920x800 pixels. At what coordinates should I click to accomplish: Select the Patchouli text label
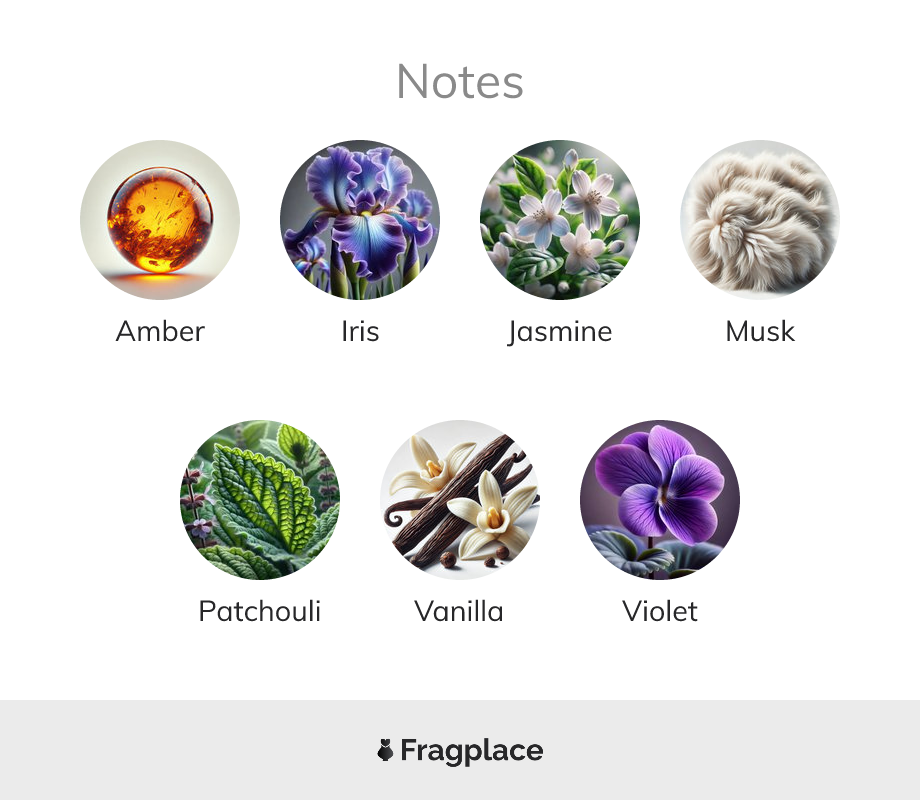(260, 611)
